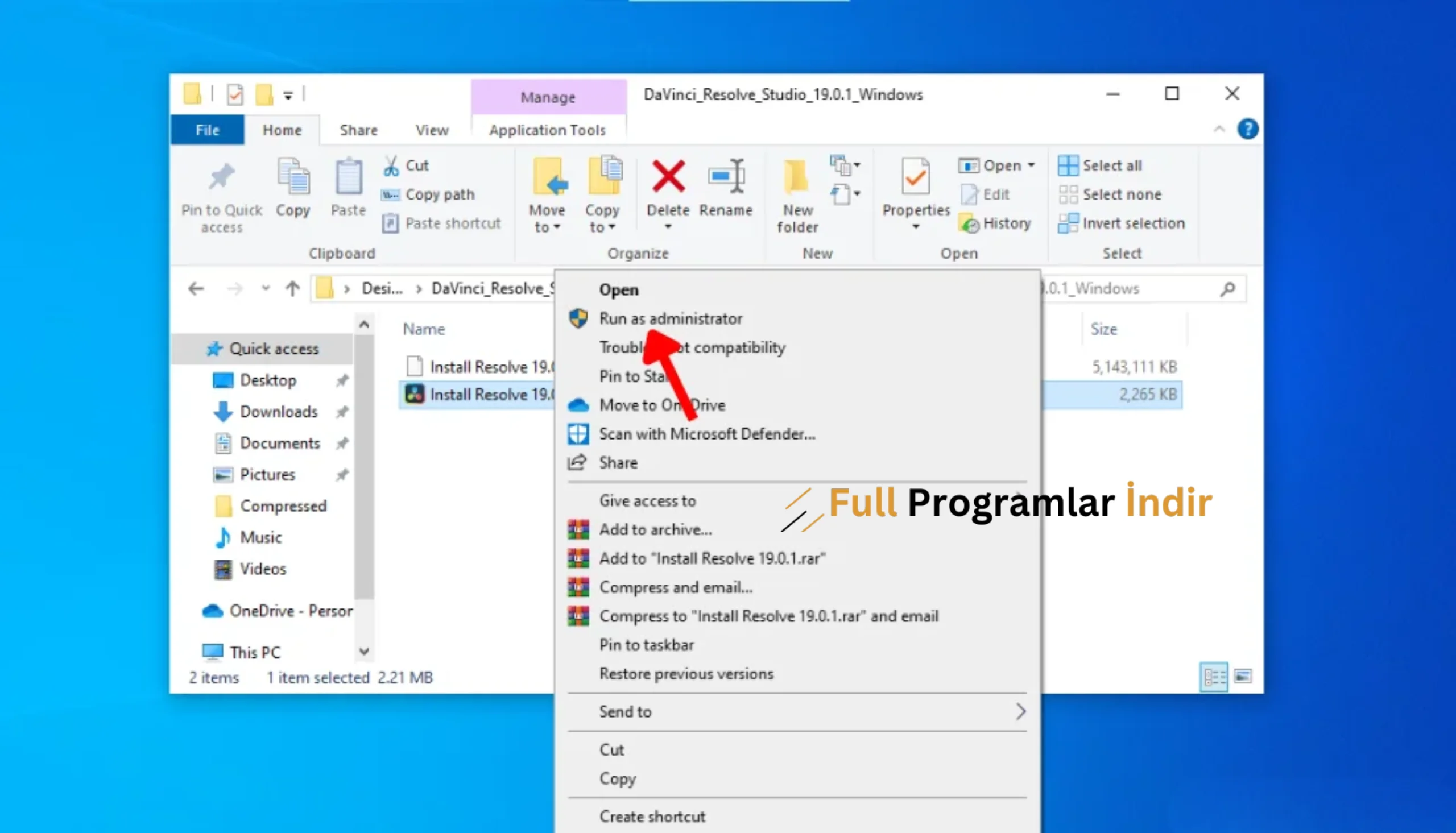Click the quick access toolbar new folder icon
Image resolution: width=1456 pixels, height=833 pixels.
click(x=264, y=94)
